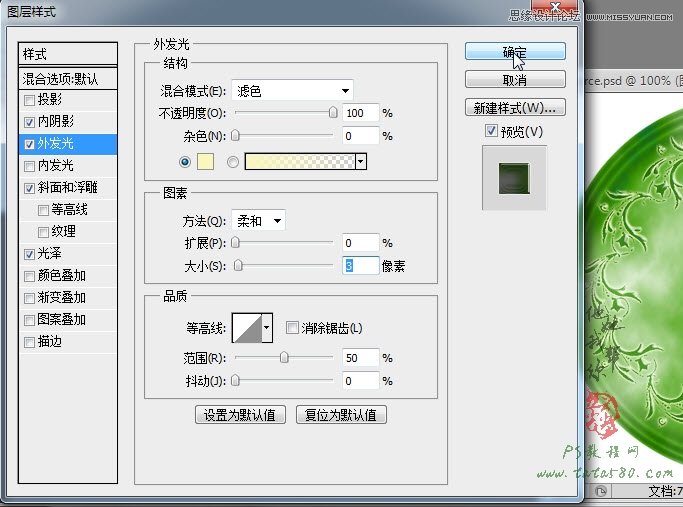Click the 大小 size value field

(x=360, y=265)
